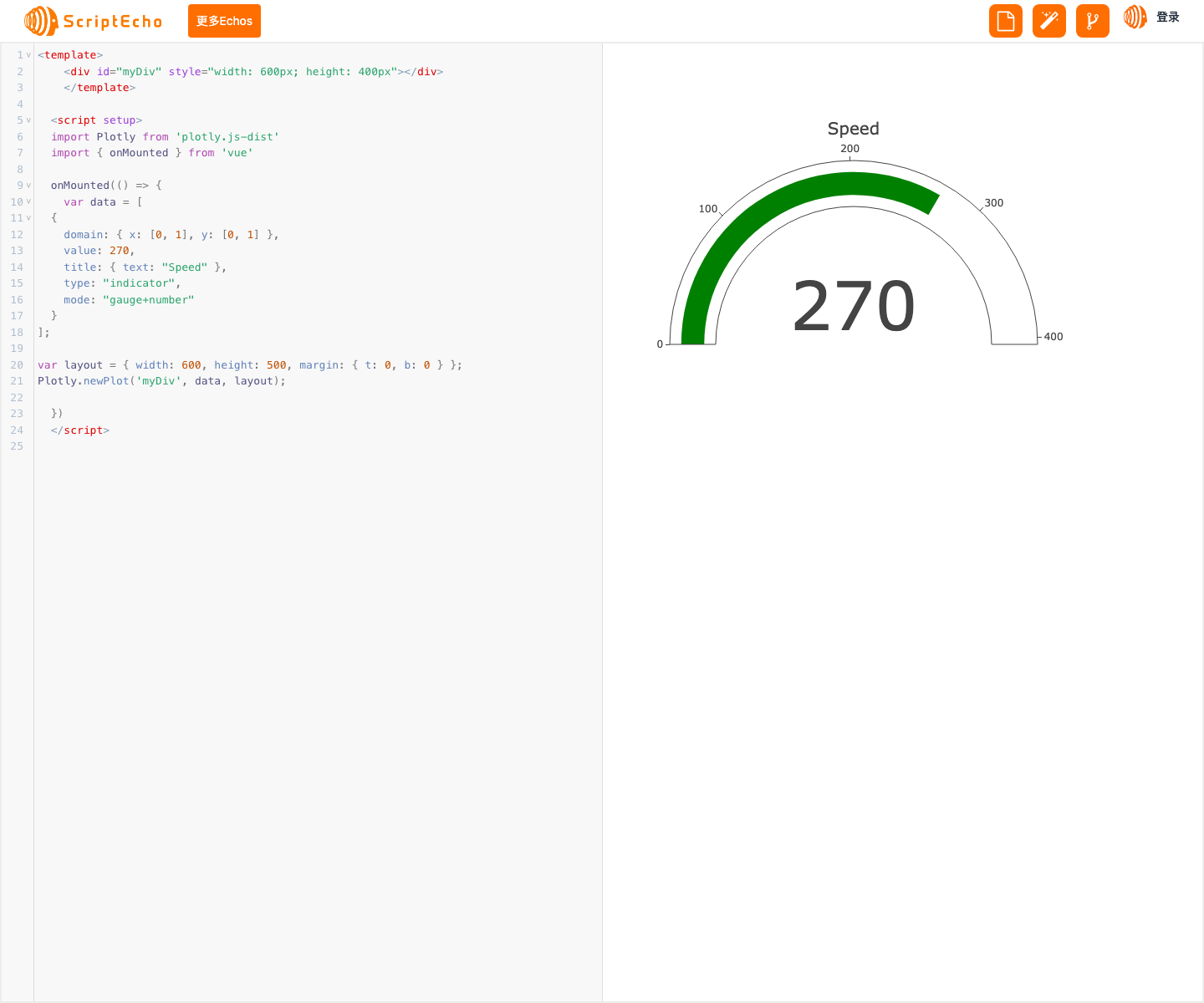Click "gauge+number" mode string in code

pyautogui.click(x=149, y=300)
